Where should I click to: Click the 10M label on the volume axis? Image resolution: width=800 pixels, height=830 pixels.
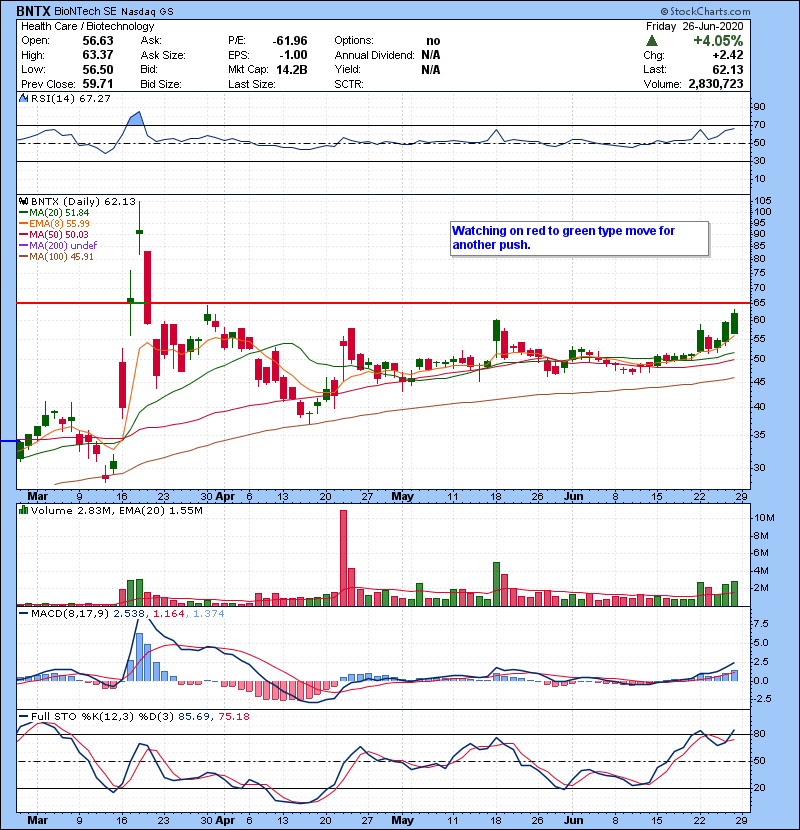(x=765, y=518)
